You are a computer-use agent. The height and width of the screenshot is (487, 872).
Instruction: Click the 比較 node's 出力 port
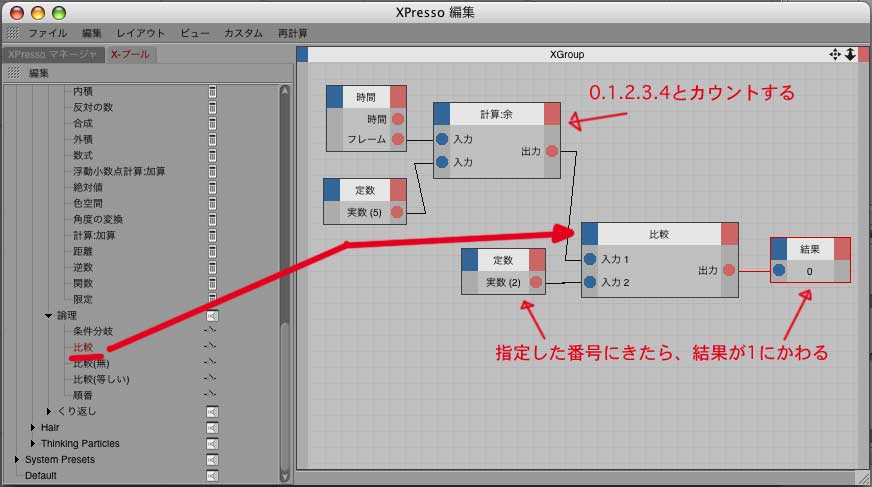[729, 270]
